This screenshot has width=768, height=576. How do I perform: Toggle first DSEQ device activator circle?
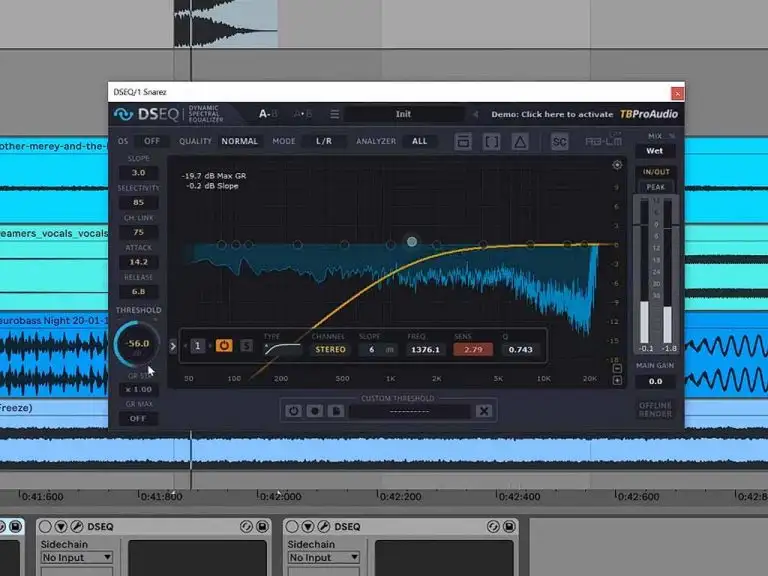[45, 527]
